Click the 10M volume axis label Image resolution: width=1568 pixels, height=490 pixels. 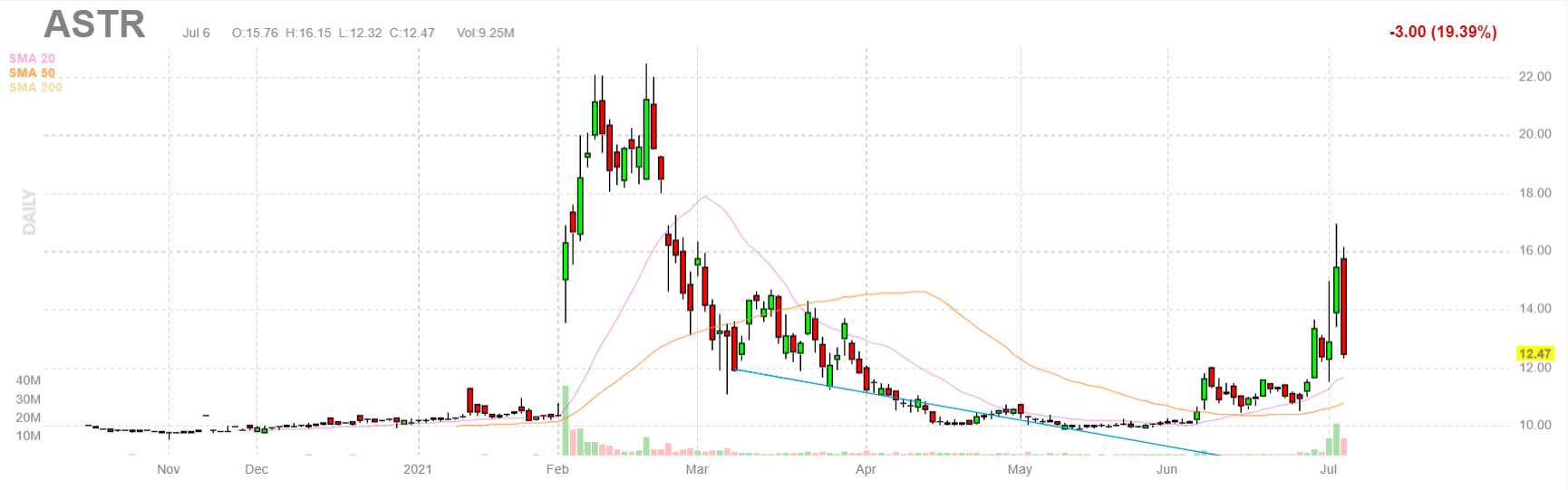28,436
